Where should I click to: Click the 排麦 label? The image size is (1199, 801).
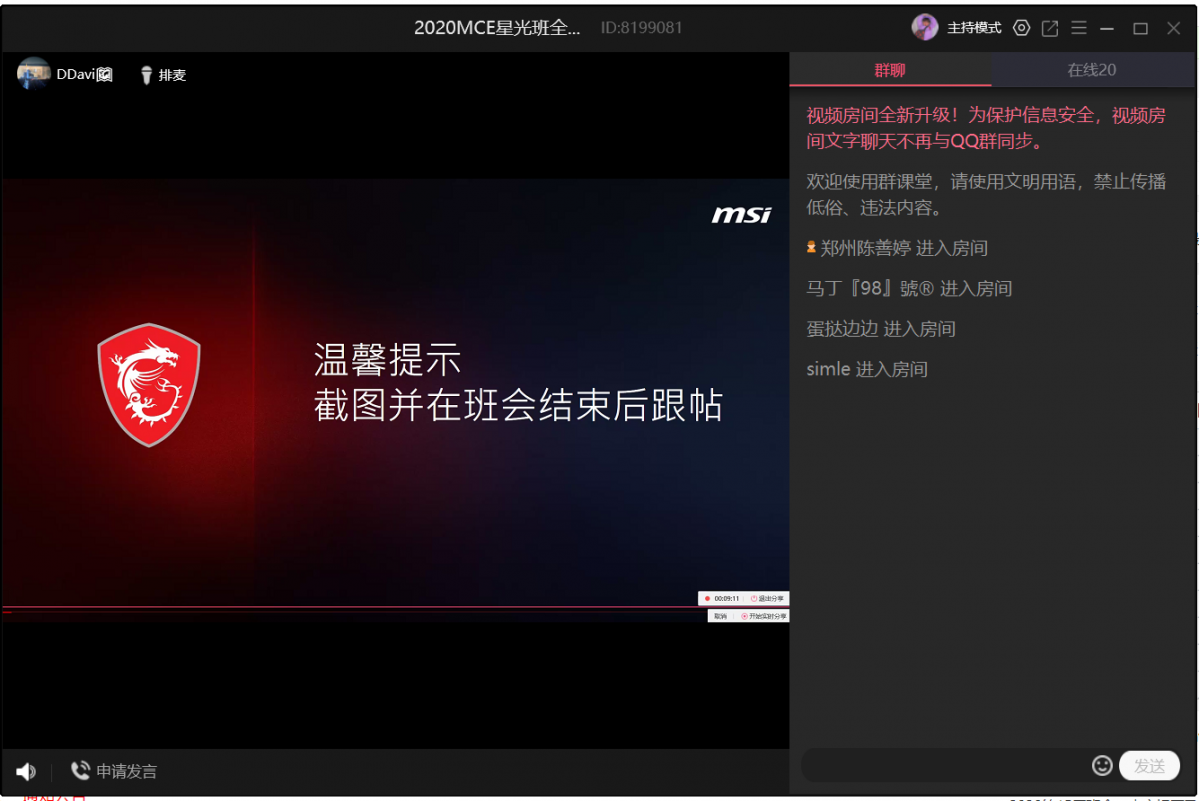(172, 75)
